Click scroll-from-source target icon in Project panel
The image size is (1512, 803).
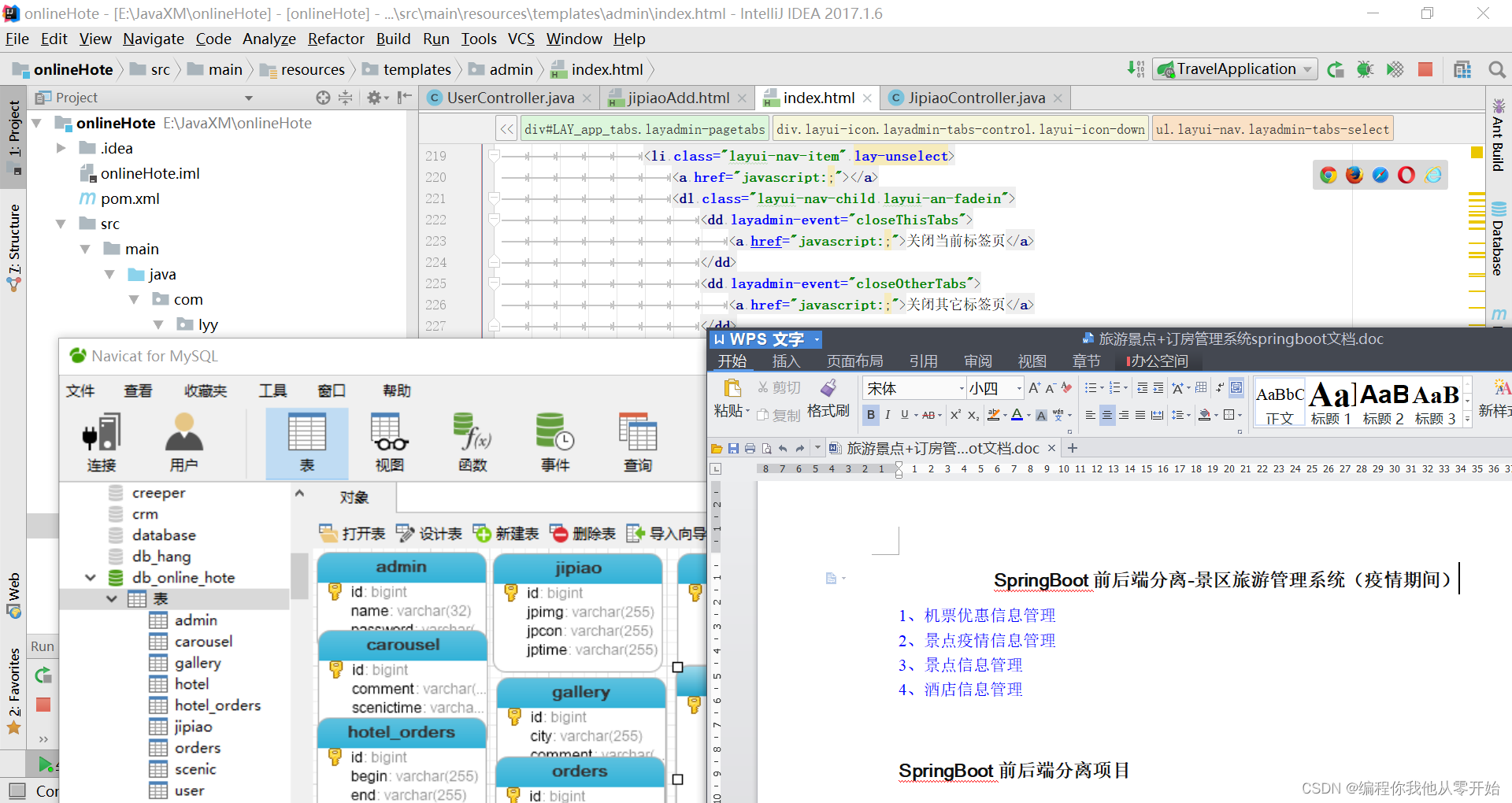tap(323, 98)
